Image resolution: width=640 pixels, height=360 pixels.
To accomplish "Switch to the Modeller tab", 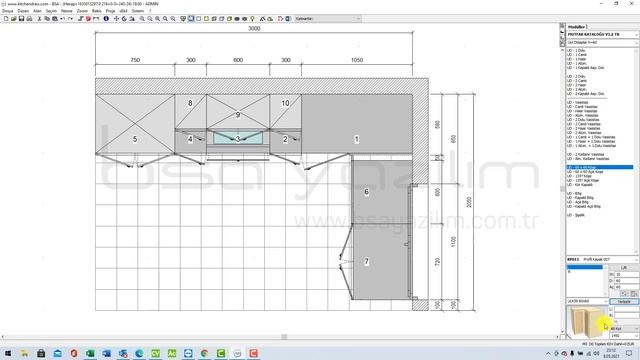I will 576,27.
